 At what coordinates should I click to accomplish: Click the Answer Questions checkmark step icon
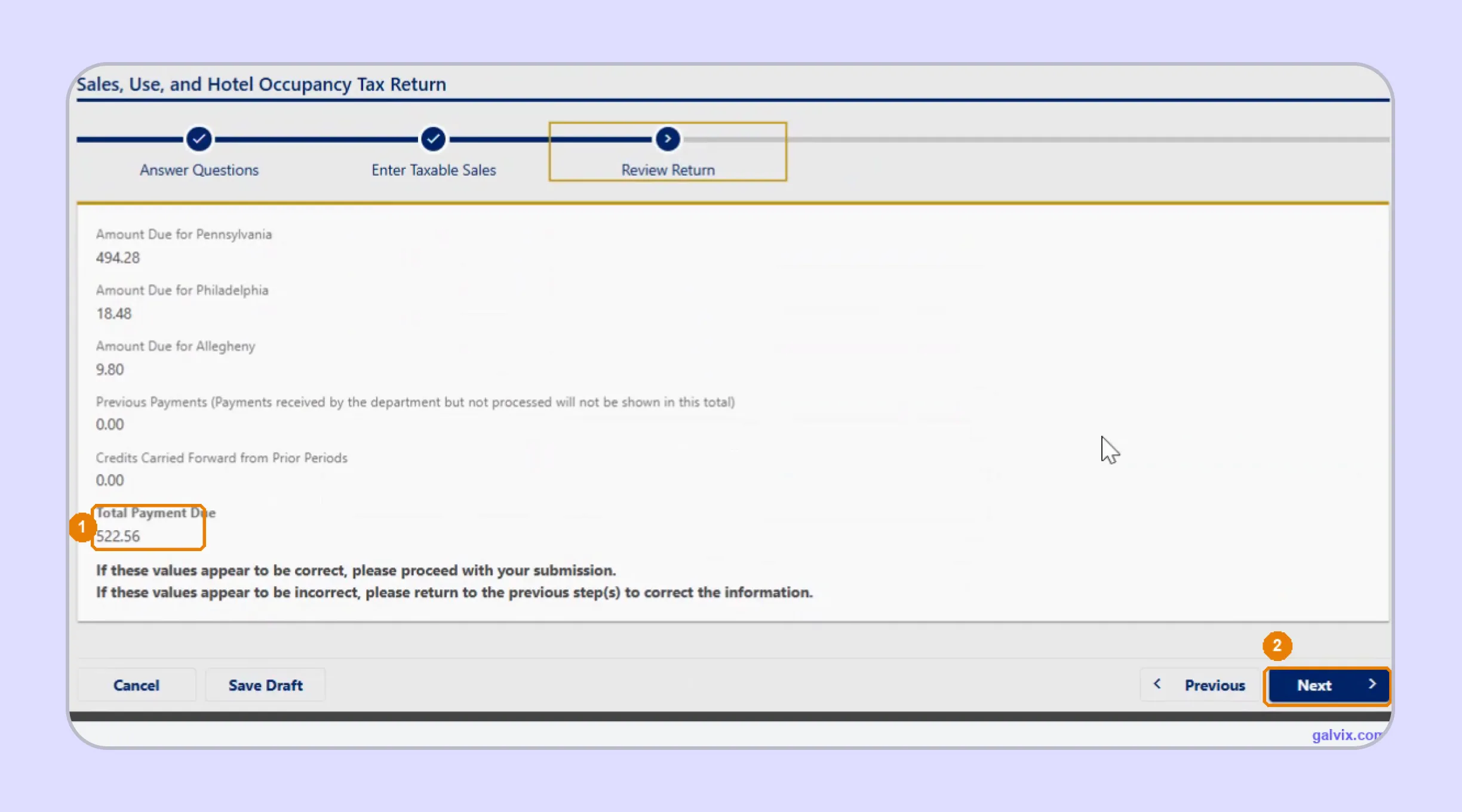pos(199,139)
